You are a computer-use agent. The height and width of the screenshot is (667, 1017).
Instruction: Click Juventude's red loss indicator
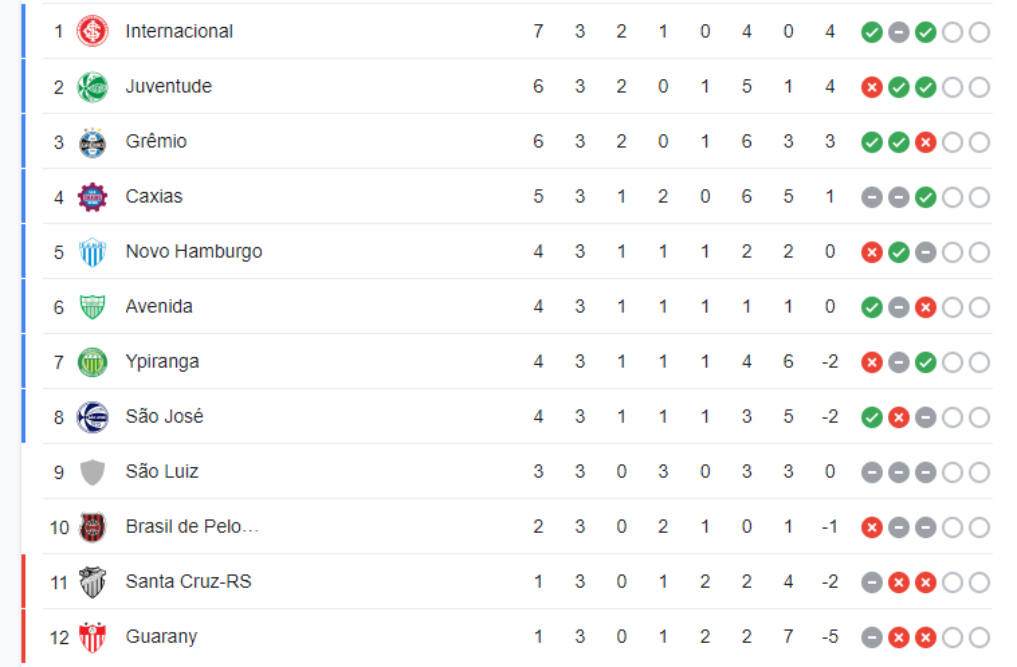click(x=872, y=87)
